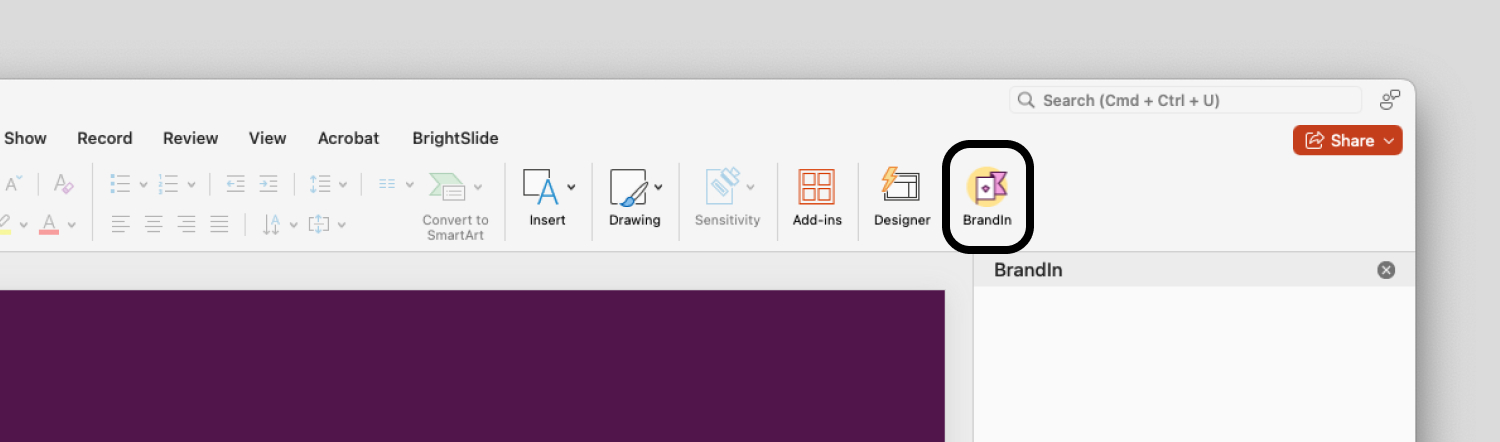
Task: Decrease the paragraph indent level
Action: pos(236,184)
